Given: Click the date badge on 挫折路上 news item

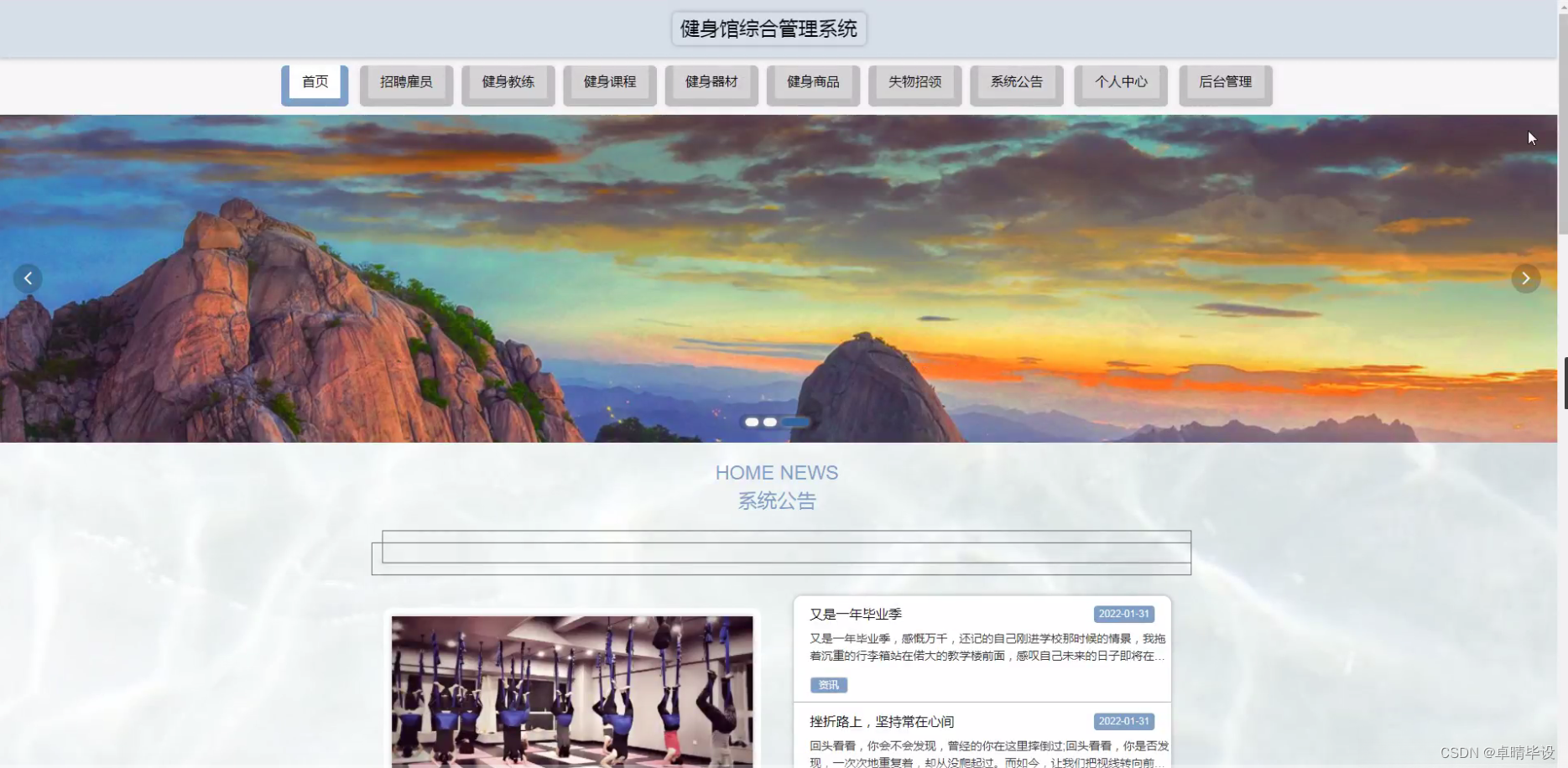Looking at the screenshot, I should tap(1123, 721).
